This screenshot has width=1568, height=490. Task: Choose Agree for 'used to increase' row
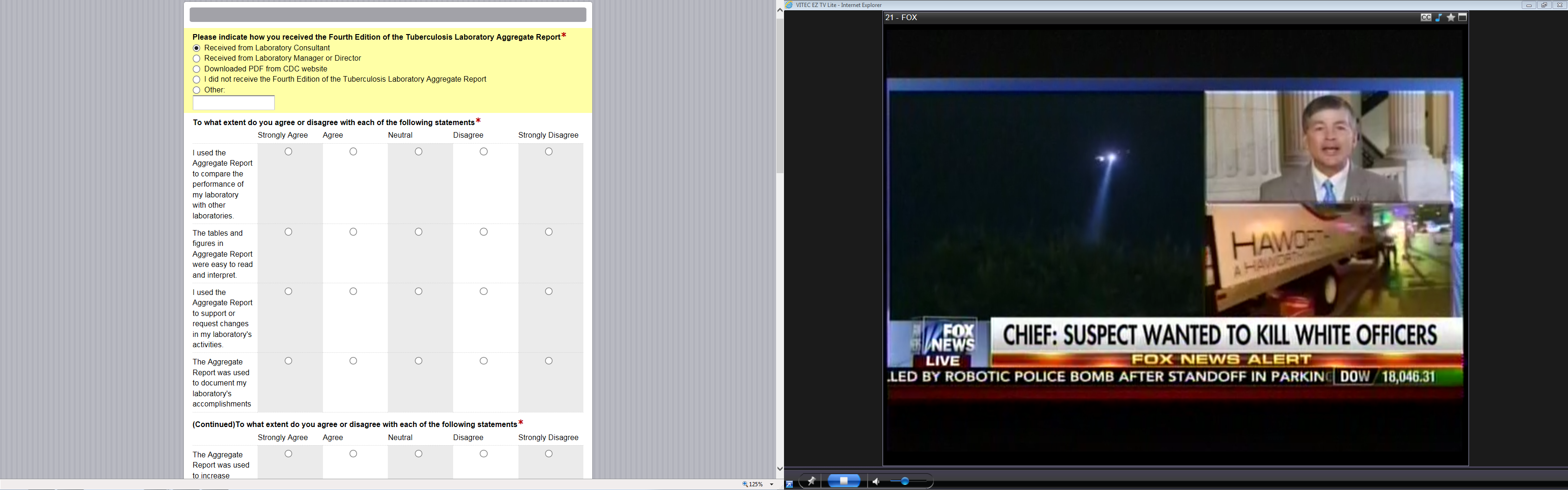click(354, 454)
